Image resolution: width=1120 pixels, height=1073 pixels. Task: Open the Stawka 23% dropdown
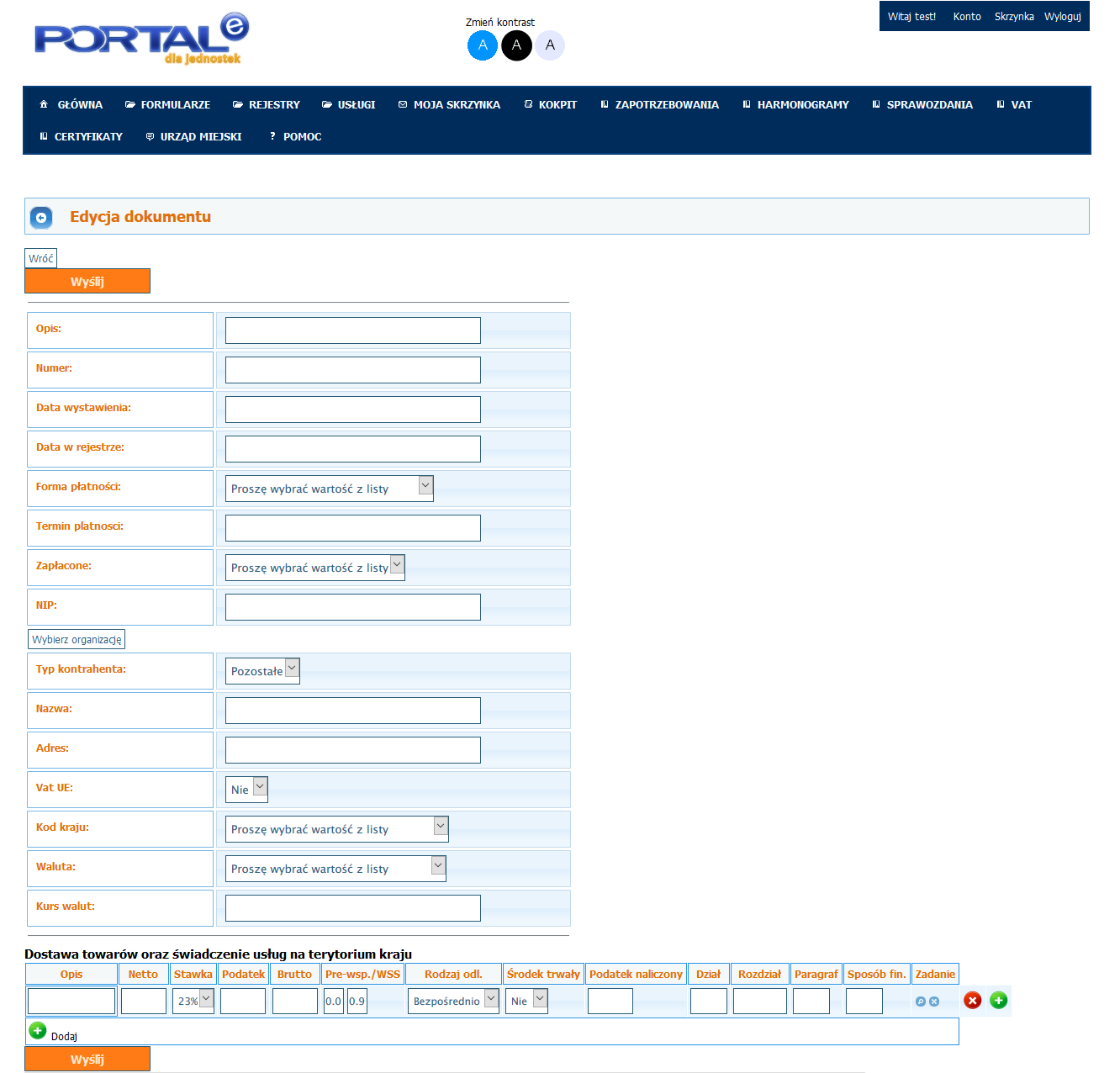[x=193, y=1001]
